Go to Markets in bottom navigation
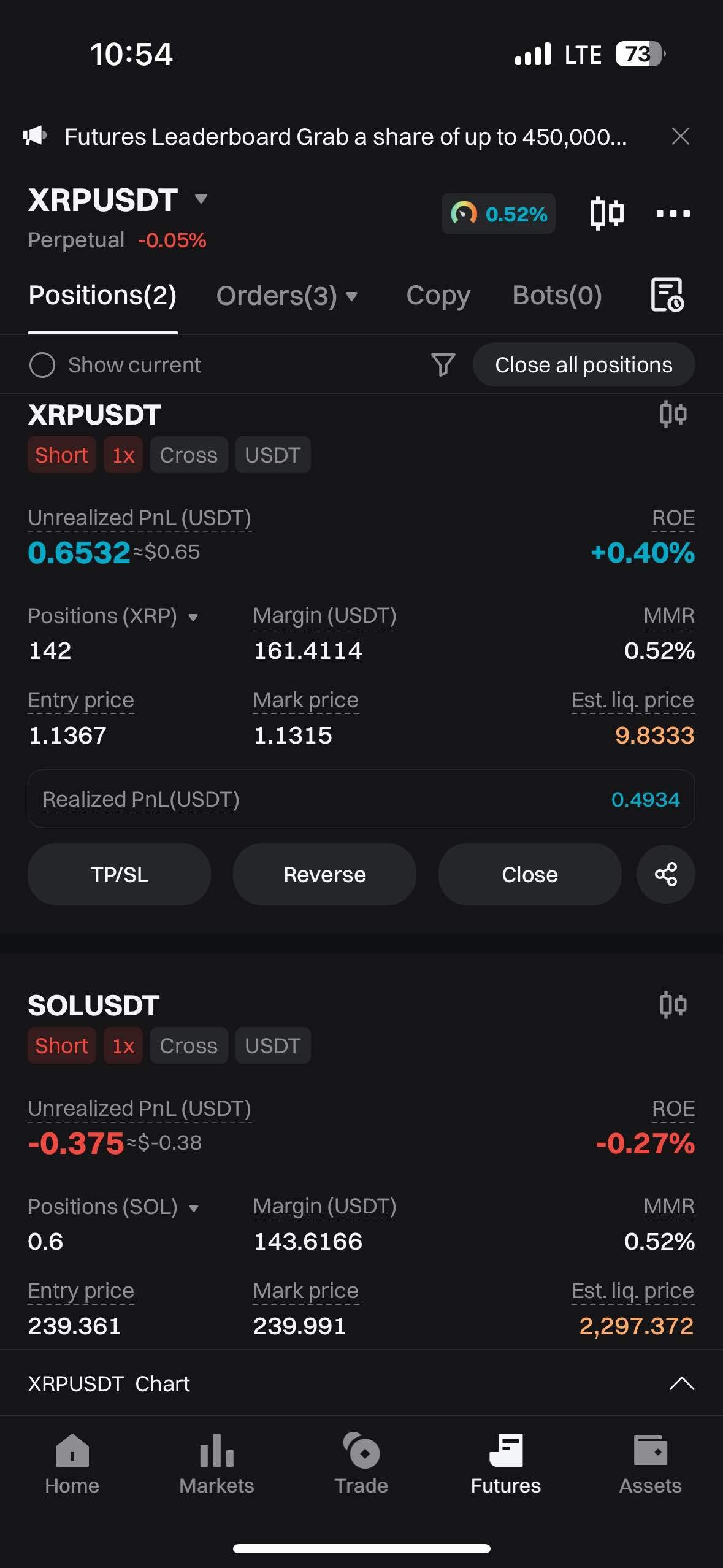 [x=216, y=1465]
